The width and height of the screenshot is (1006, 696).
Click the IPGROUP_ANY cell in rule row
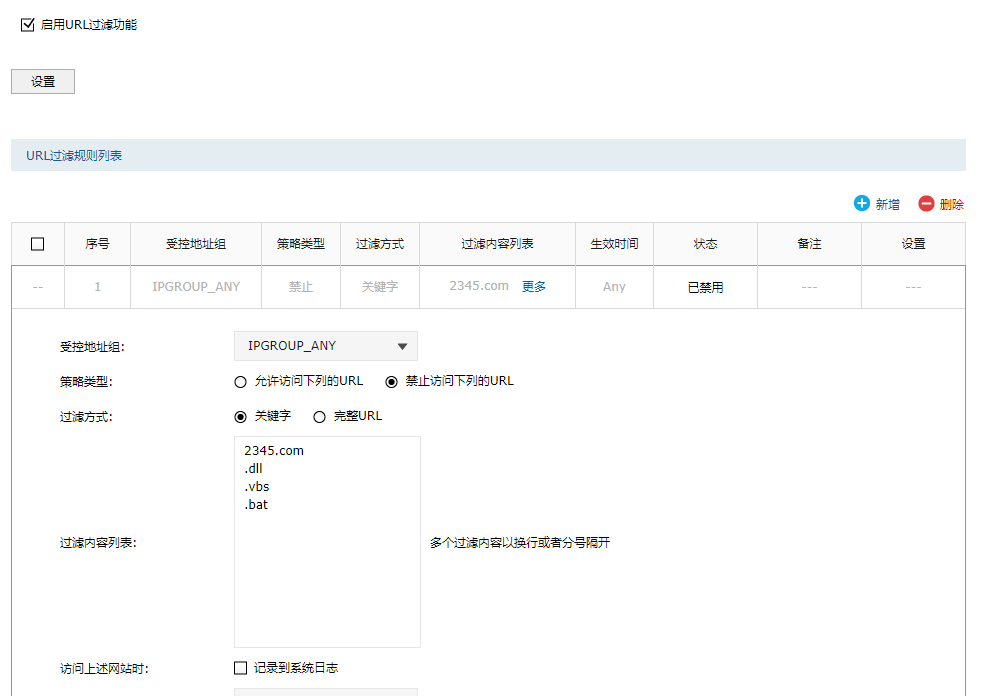click(196, 287)
